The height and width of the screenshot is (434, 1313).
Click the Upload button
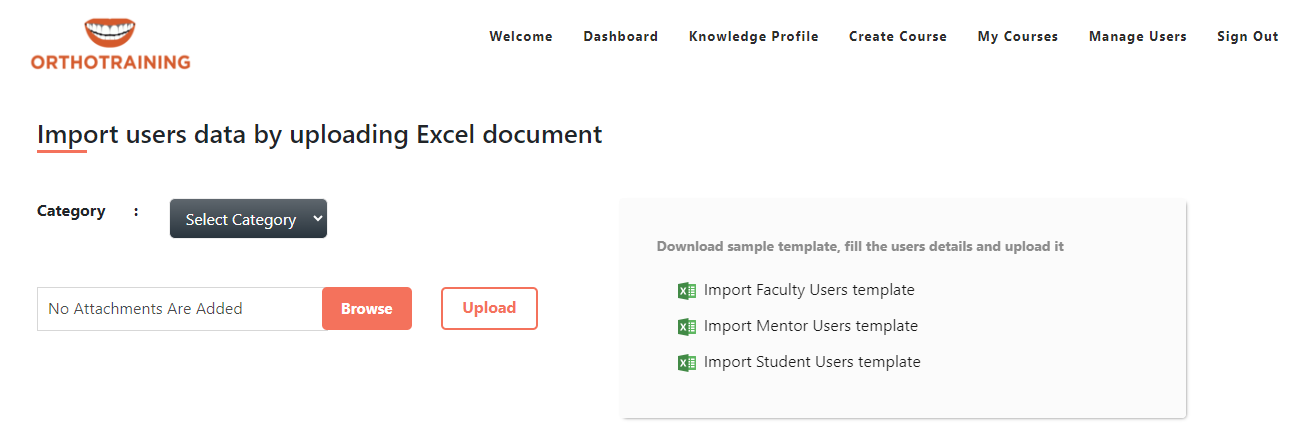click(x=489, y=308)
